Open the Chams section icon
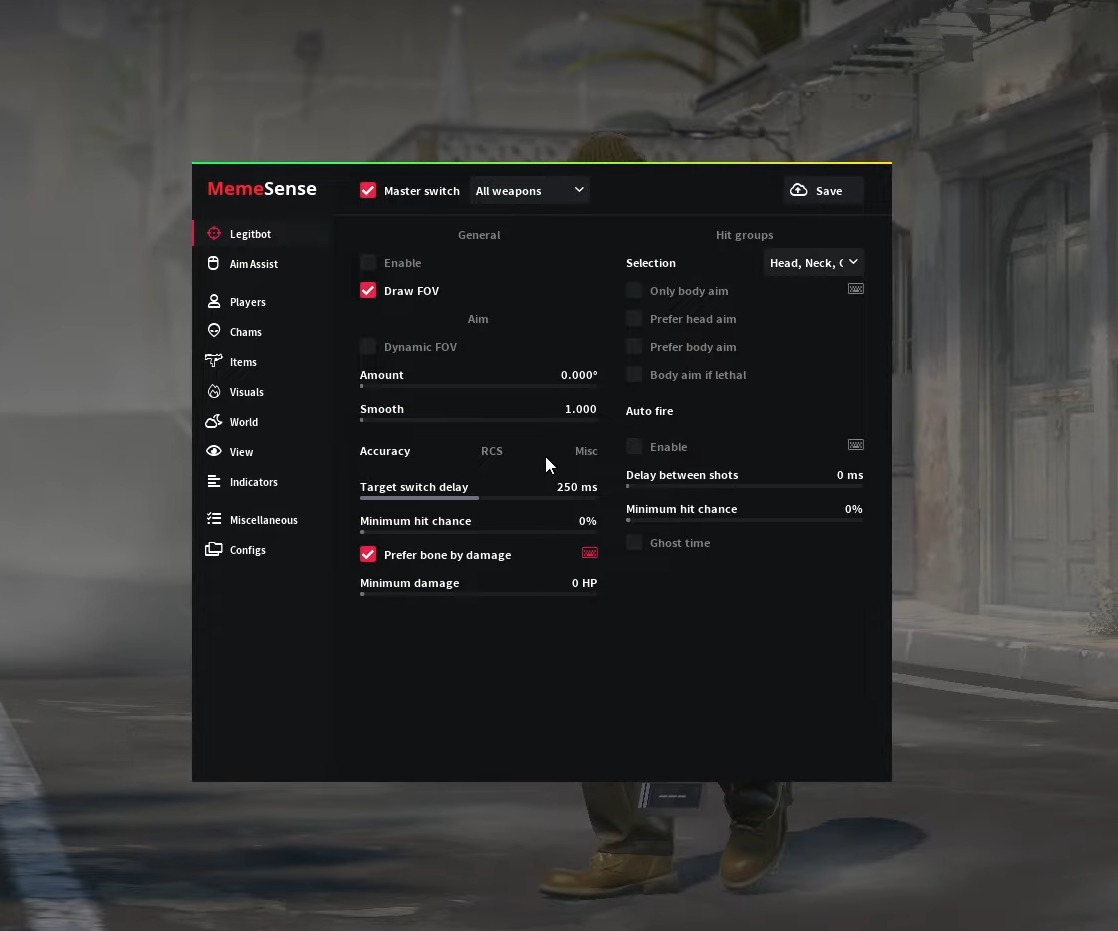The width and height of the screenshot is (1118, 931). click(x=213, y=332)
